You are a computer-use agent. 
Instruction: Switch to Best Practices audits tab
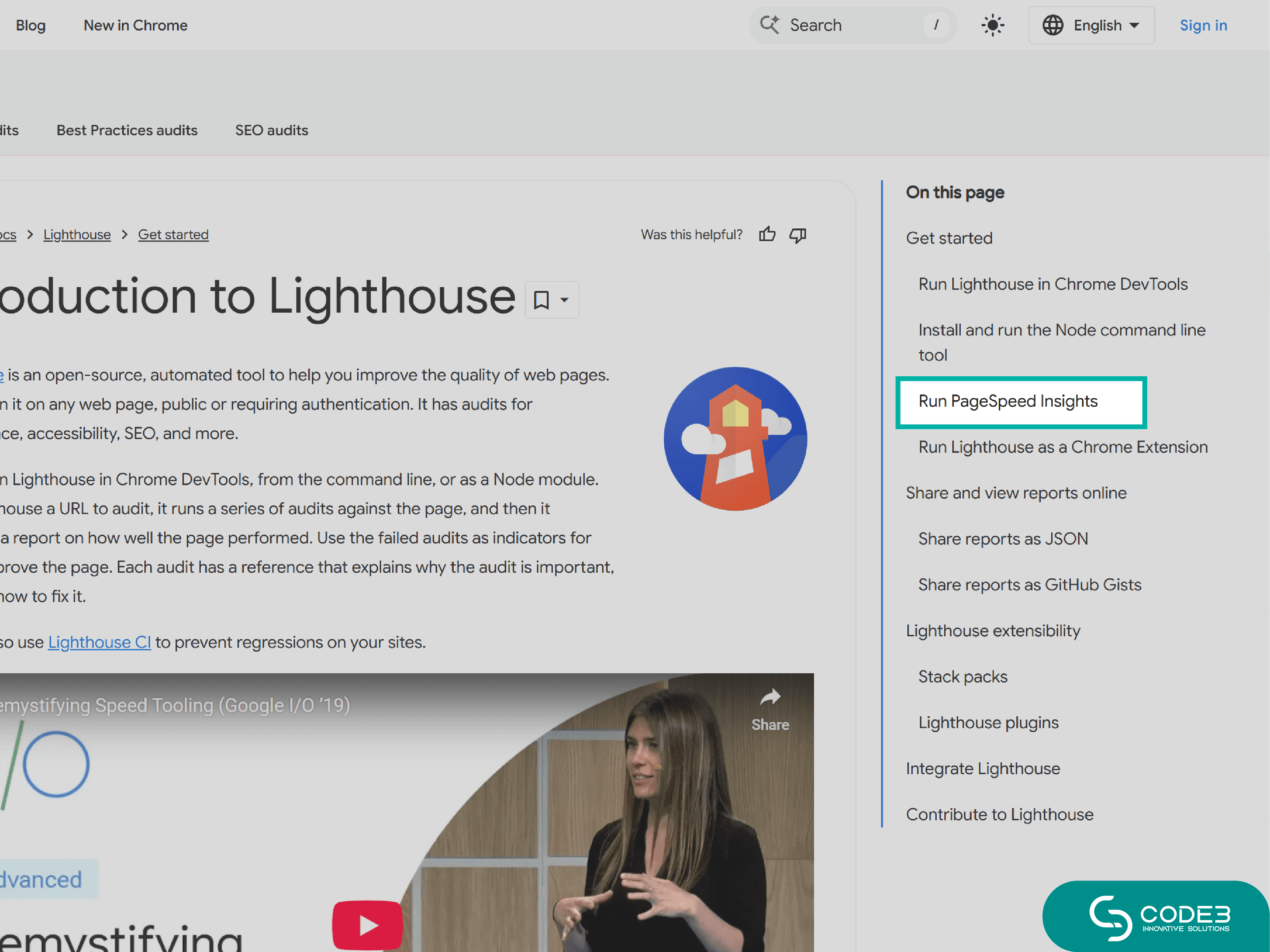[x=127, y=130]
